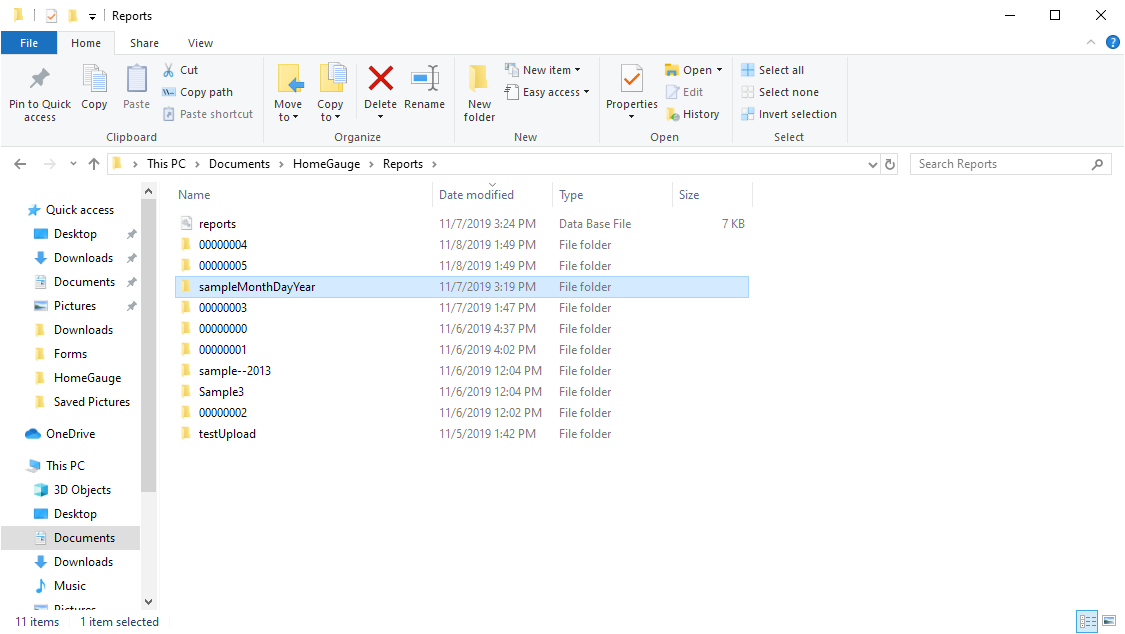The width and height of the screenshot is (1125, 634).
Task: Click the Copy icon in Clipboard group
Action: (x=95, y=80)
